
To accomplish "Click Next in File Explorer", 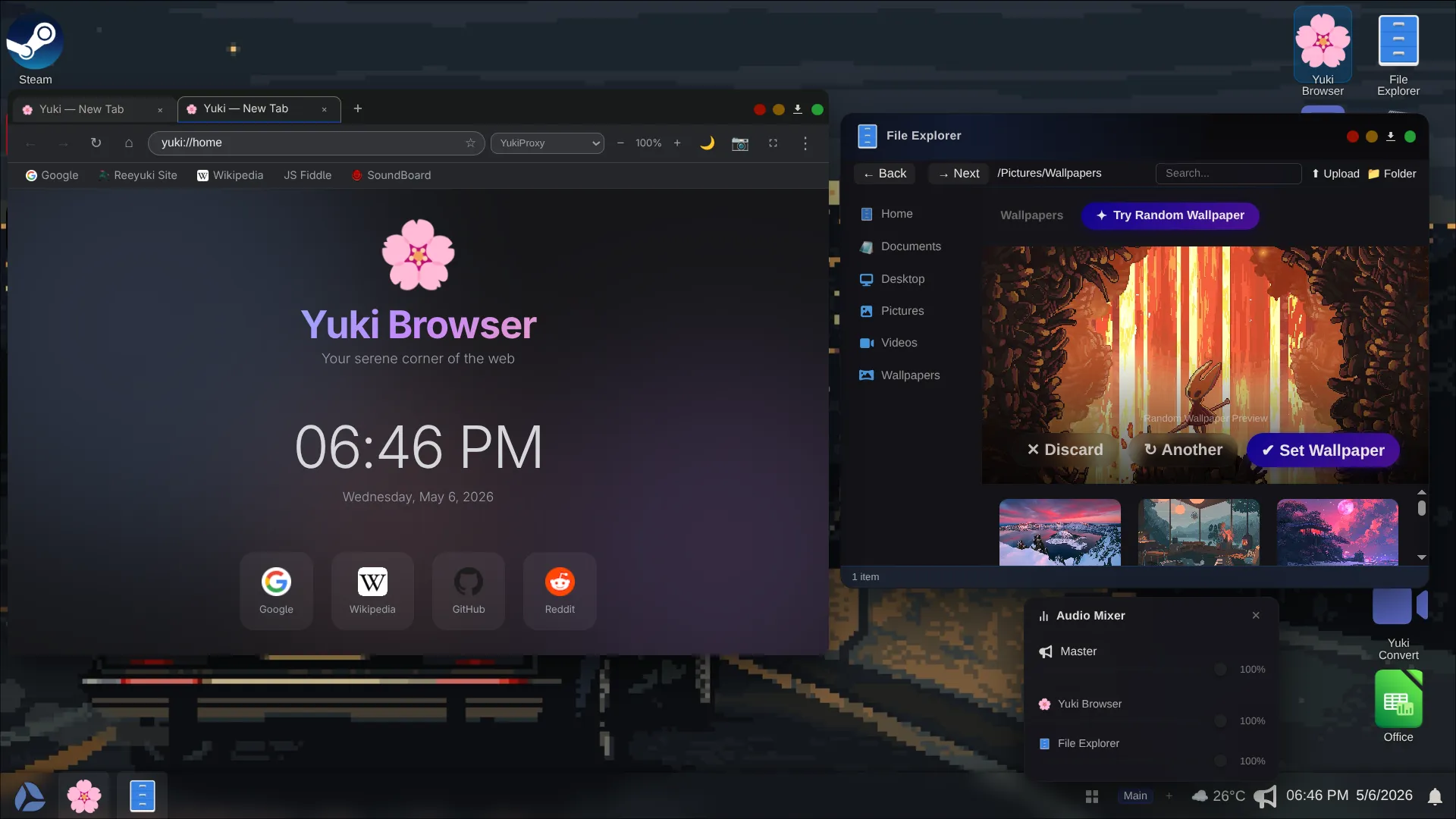I will pos(959,174).
